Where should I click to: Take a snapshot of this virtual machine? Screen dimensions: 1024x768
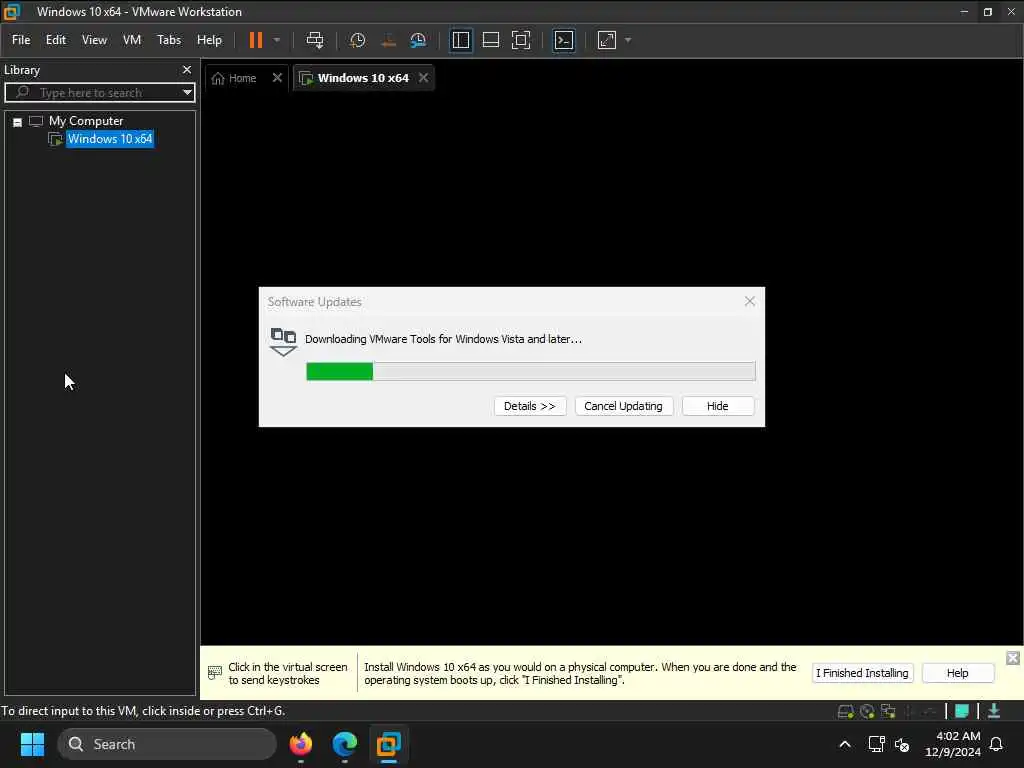click(x=357, y=40)
